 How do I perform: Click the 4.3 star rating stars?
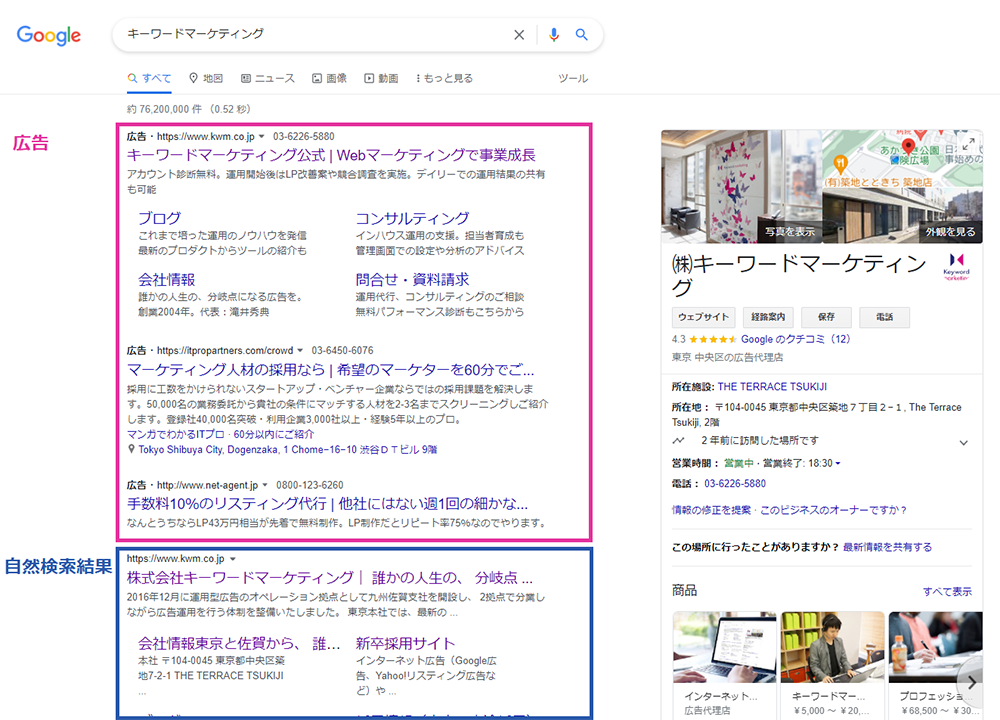pyautogui.click(x=713, y=339)
